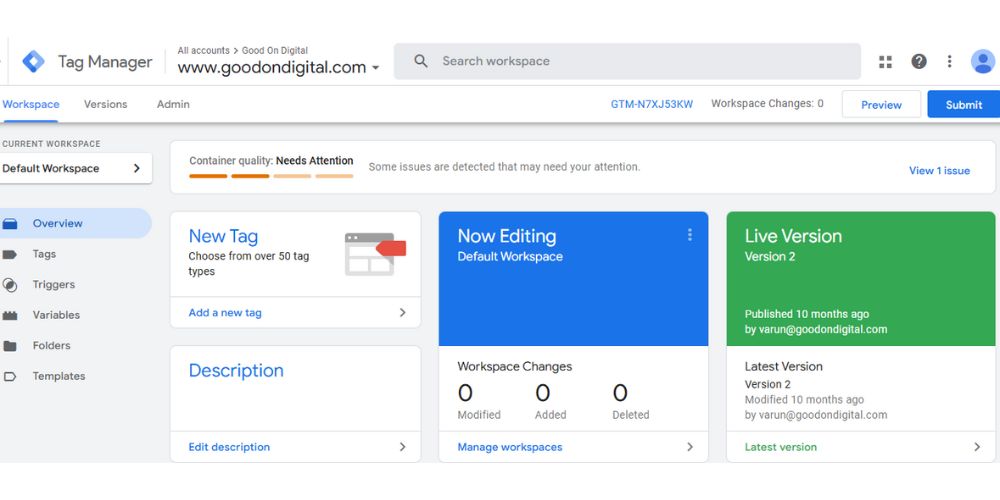Open the Now Editing card kebab menu
Viewport: 1000px width, 500px height.
coord(689,235)
